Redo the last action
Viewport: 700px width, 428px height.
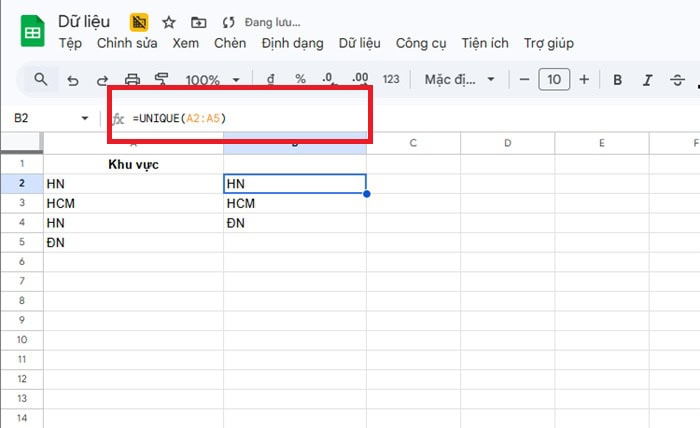tap(102, 80)
